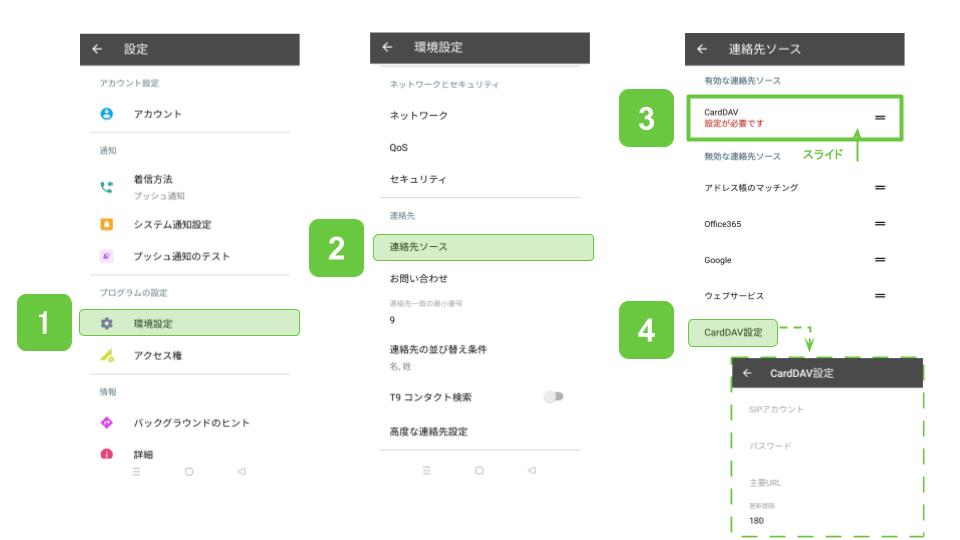Click the blue アカウント person icon
960x540 pixels.
click(x=106, y=115)
